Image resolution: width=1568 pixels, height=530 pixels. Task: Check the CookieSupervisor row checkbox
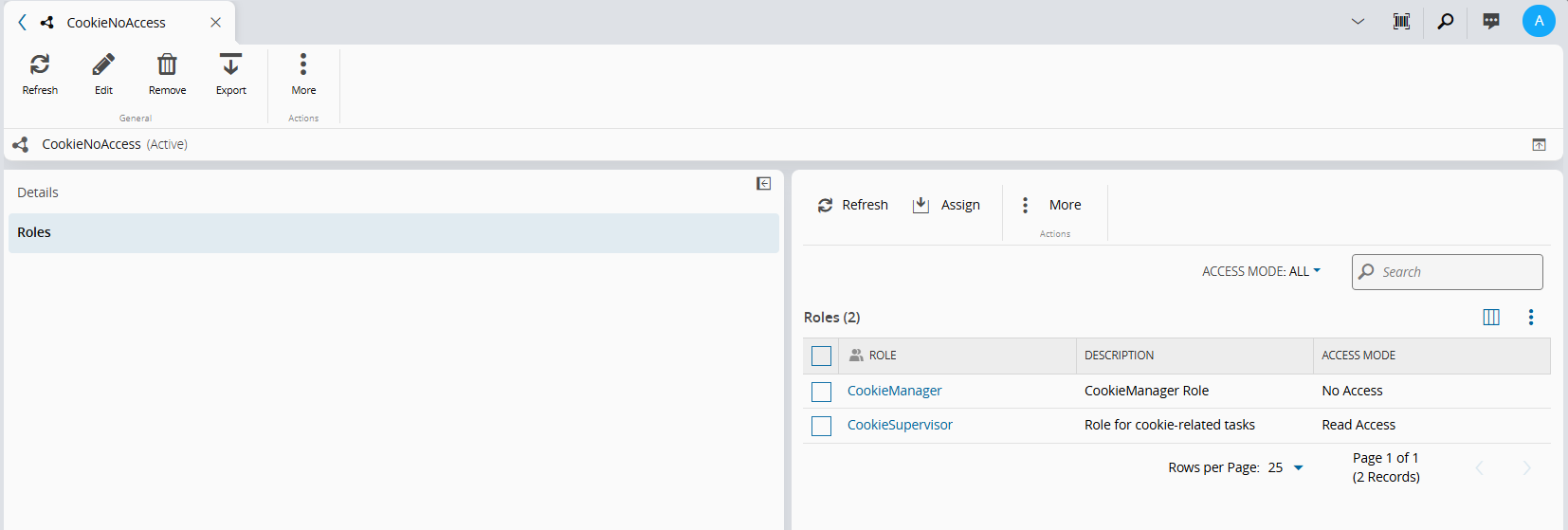coord(821,426)
